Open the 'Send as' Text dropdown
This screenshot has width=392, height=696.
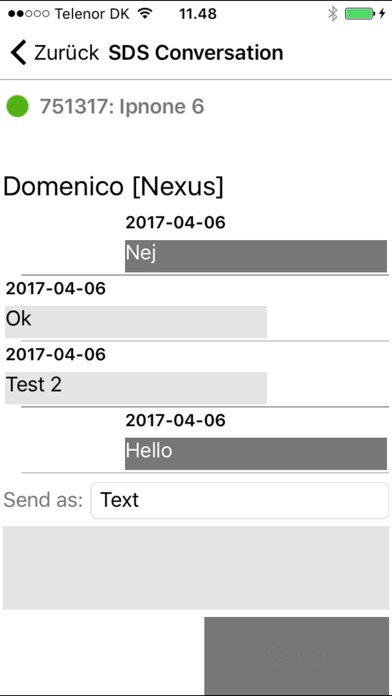pos(240,500)
